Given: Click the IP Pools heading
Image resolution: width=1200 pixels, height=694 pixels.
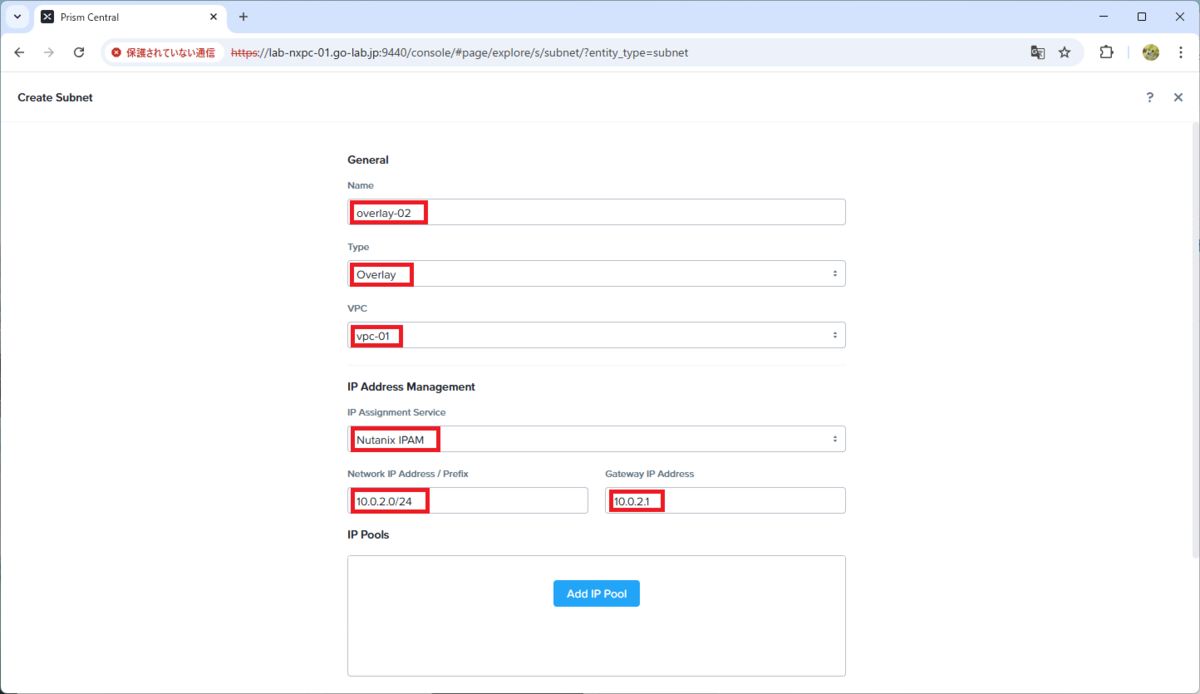Looking at the screenshot, I should click(x=368, y=535).
